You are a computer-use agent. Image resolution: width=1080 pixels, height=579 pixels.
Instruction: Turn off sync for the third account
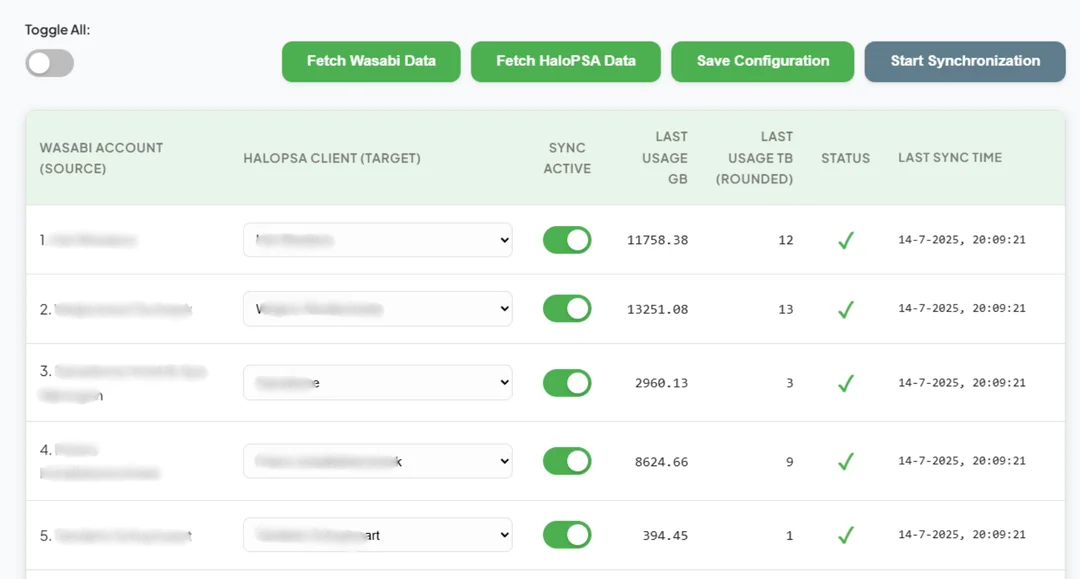click(567, 382)
